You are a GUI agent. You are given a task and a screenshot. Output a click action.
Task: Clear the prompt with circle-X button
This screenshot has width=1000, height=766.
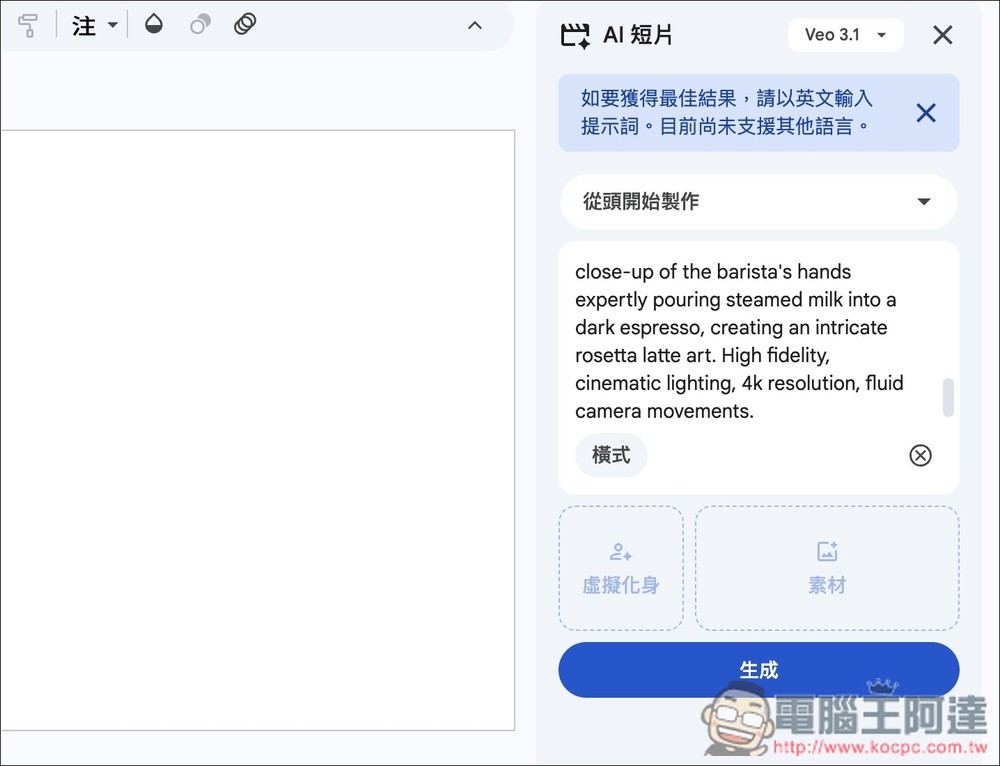pyautogui.click(x=920, y=455)
